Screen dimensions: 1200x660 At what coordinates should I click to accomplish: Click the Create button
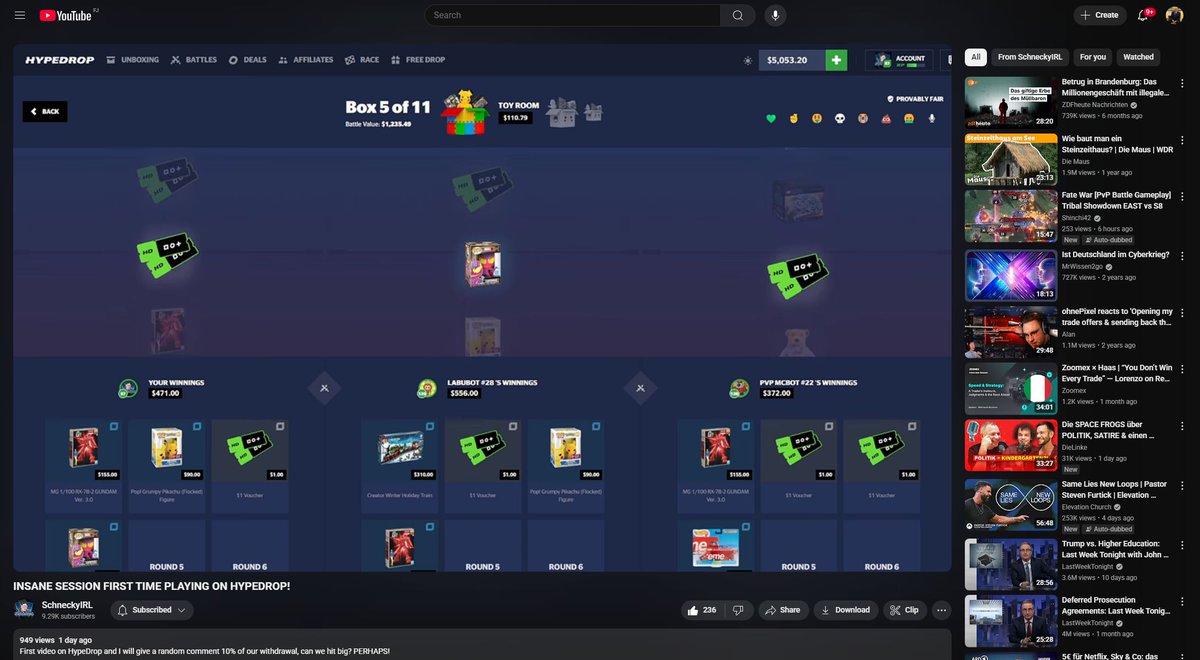[1100, 15]
